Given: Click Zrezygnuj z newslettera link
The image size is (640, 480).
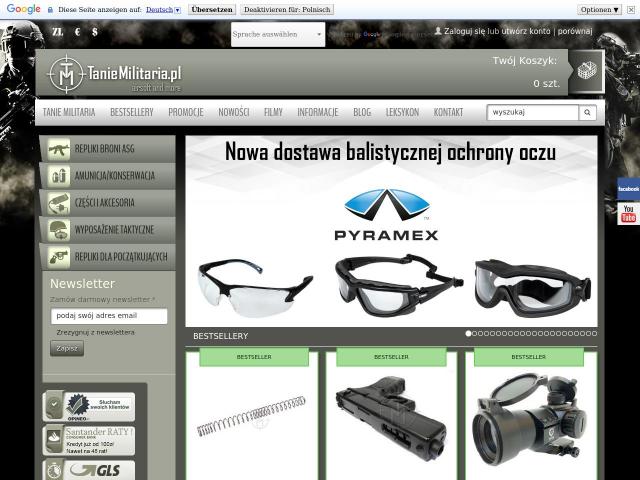Looking at the screenshot, I should click(x=96, y=332).
